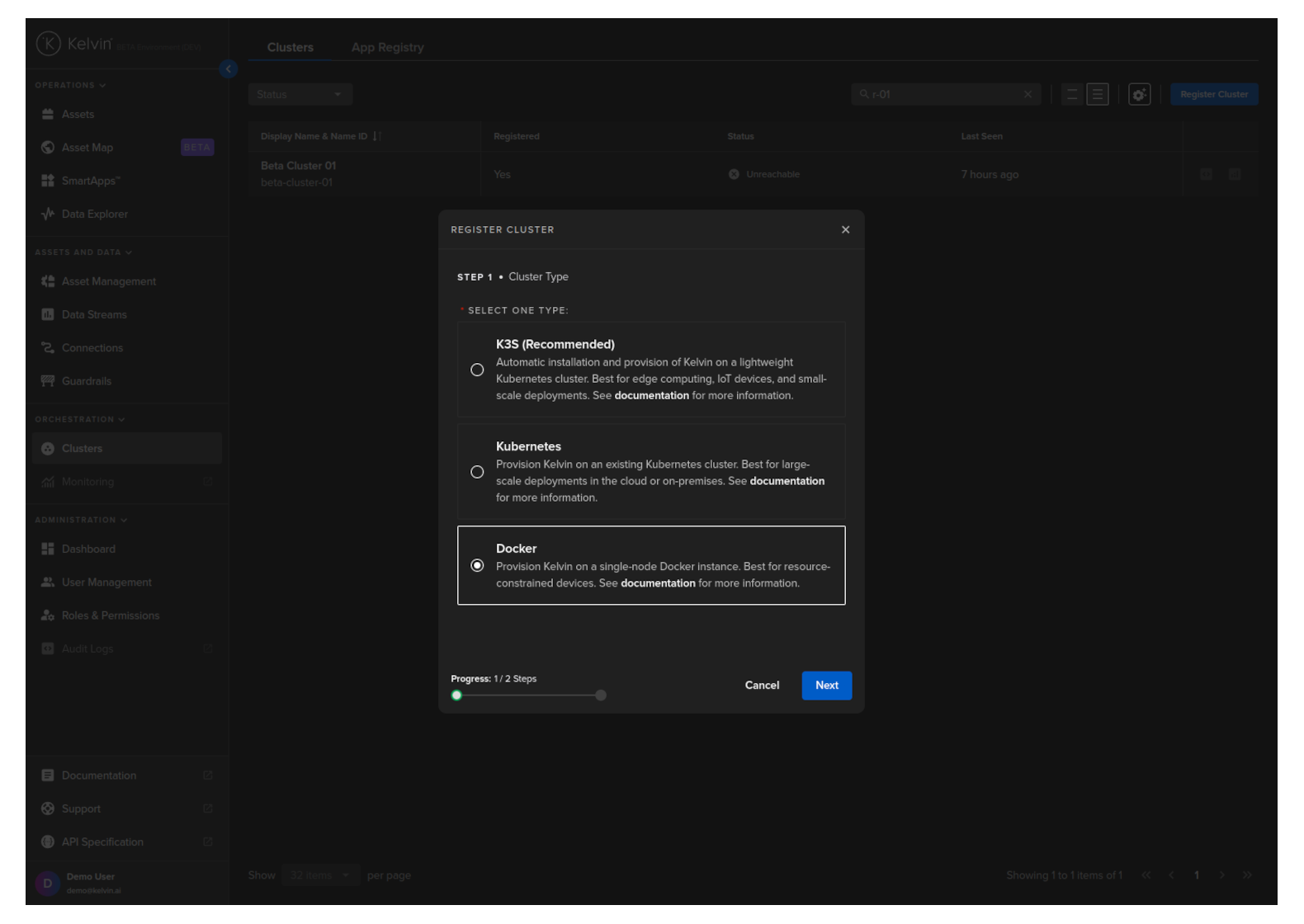Click second step on progress indicator

(601, 695)
